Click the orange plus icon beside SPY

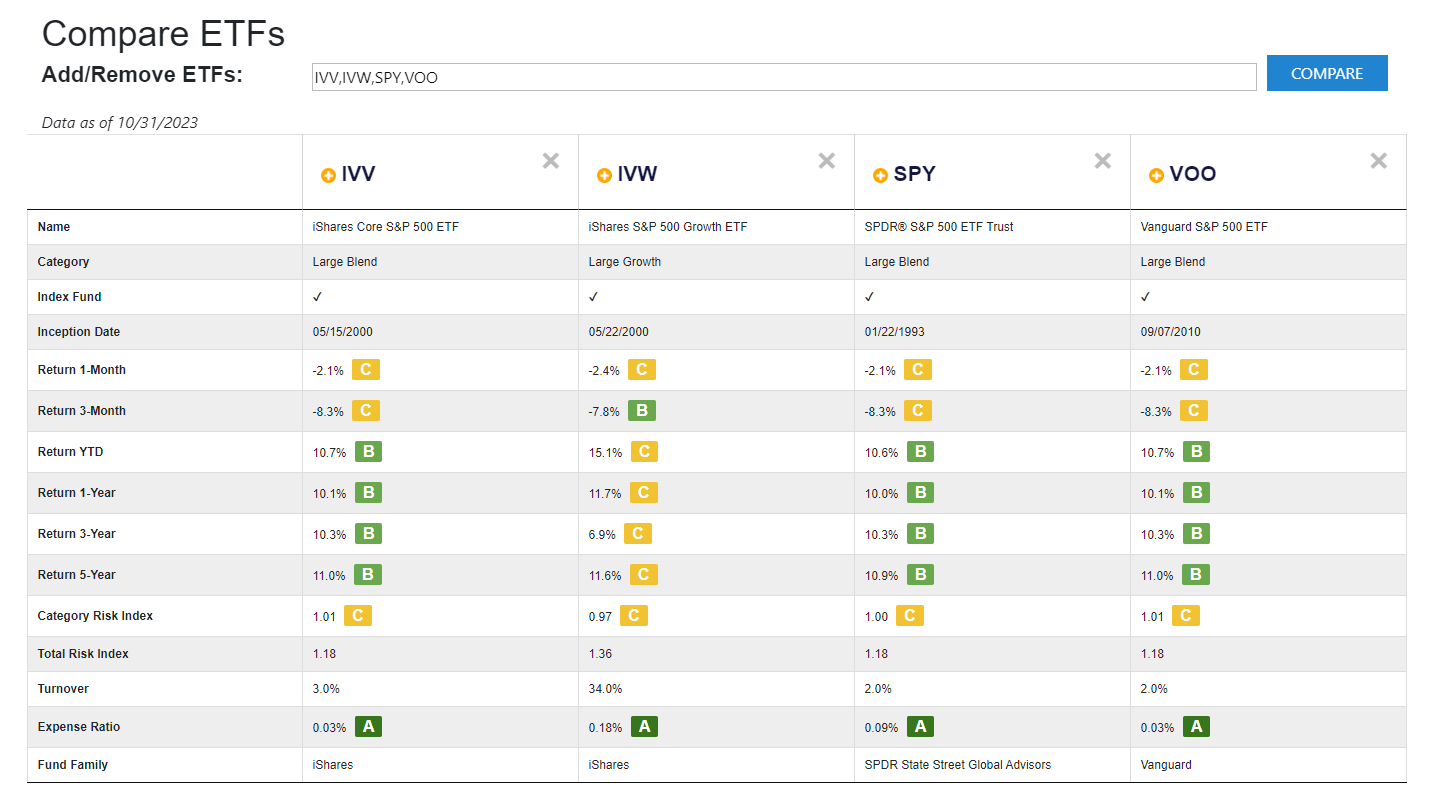click(880, 175)
